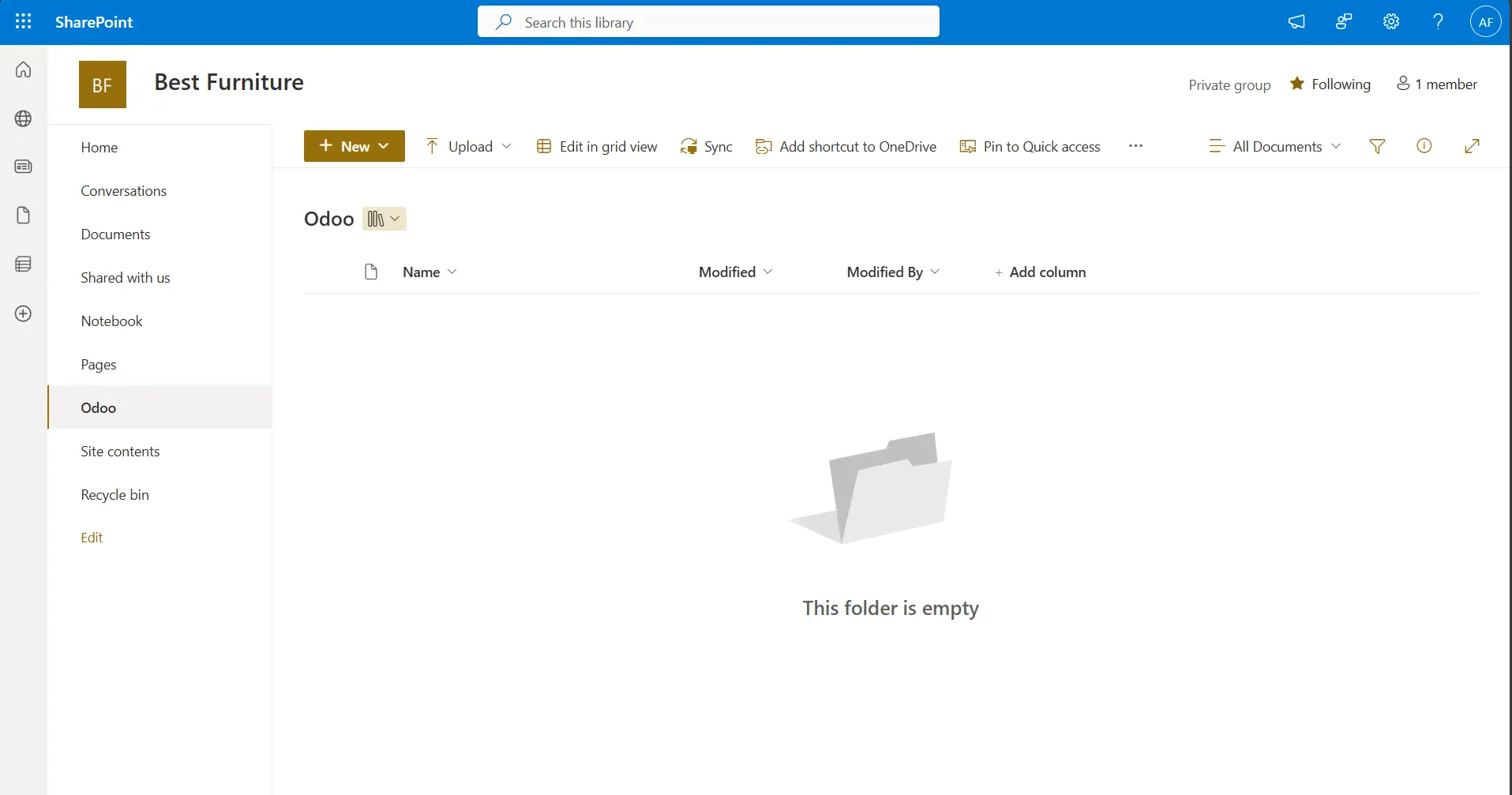Click the Edit navigation link
This screenshot has width=1512, height=795.
(x=92, y=538)
